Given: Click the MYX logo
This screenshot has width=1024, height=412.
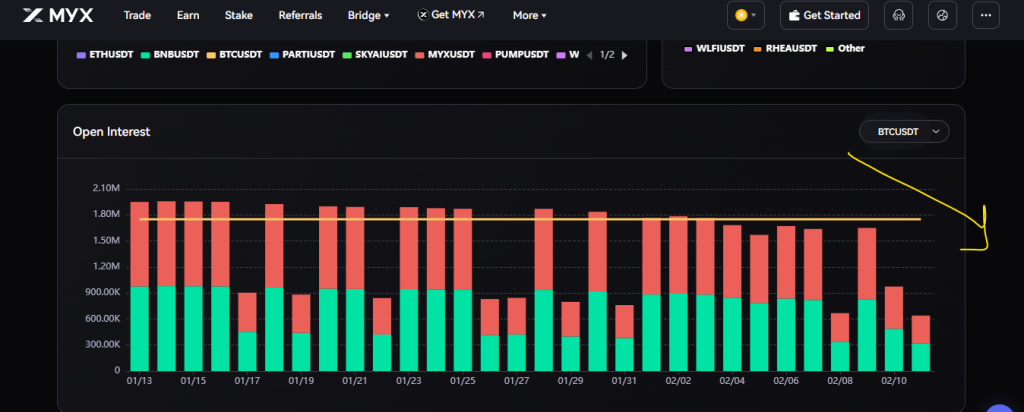Looking at the screenshot, I should (58, 16).
